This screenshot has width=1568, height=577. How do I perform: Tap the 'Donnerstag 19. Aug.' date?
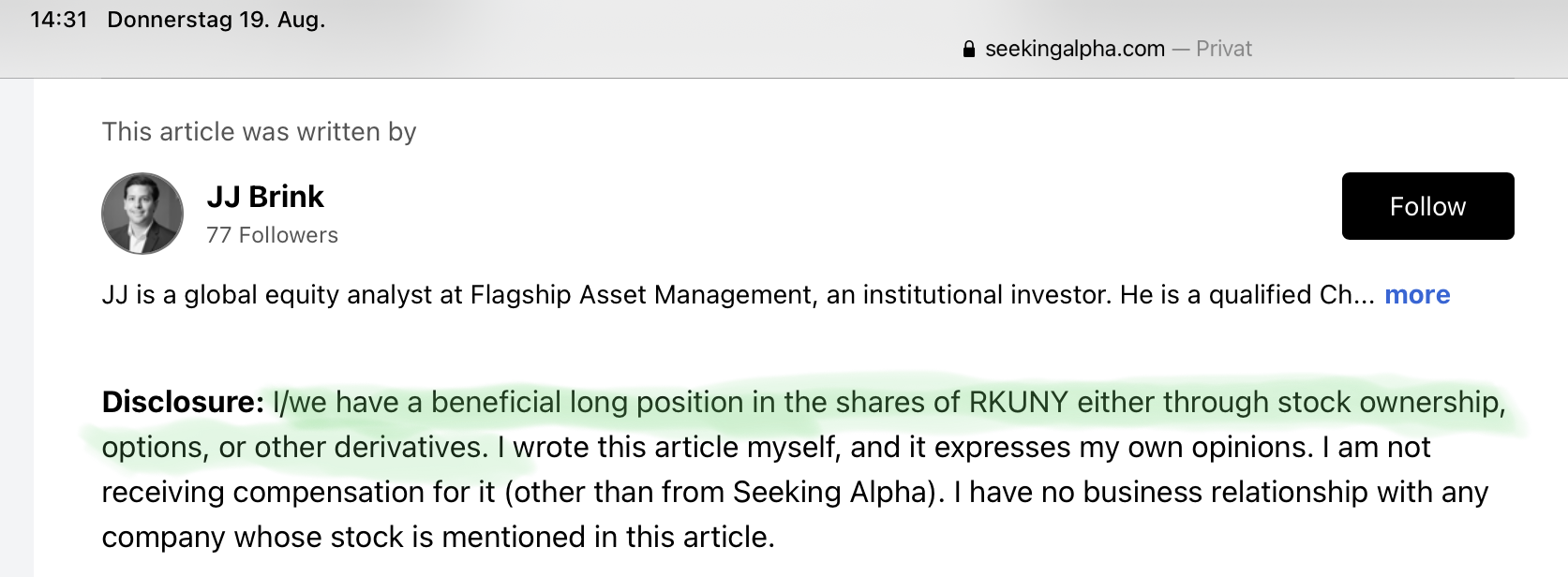216,20
